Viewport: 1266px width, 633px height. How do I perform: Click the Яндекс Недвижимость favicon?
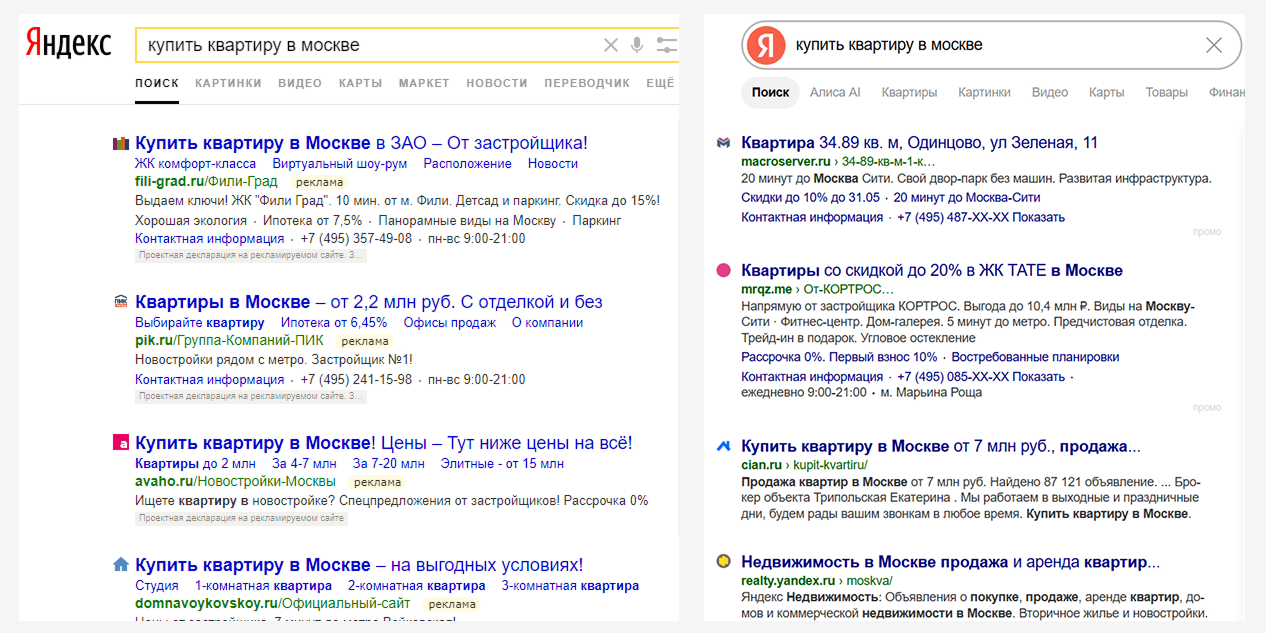coord(724,561)
